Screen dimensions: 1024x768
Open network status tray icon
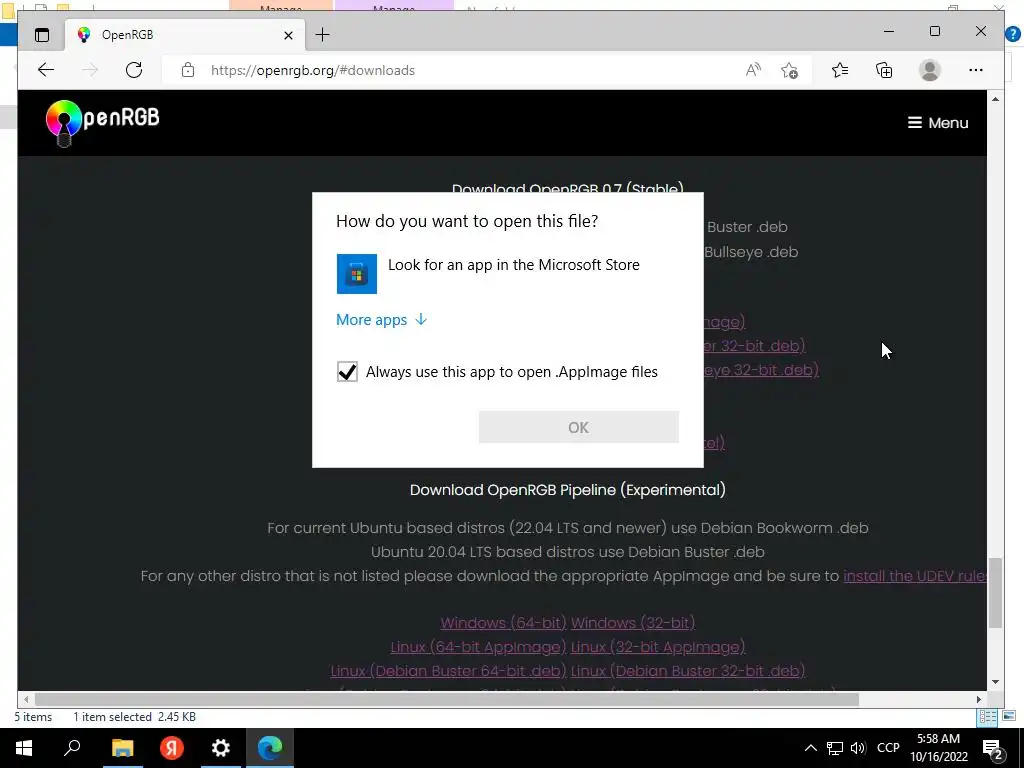point(835,748)
